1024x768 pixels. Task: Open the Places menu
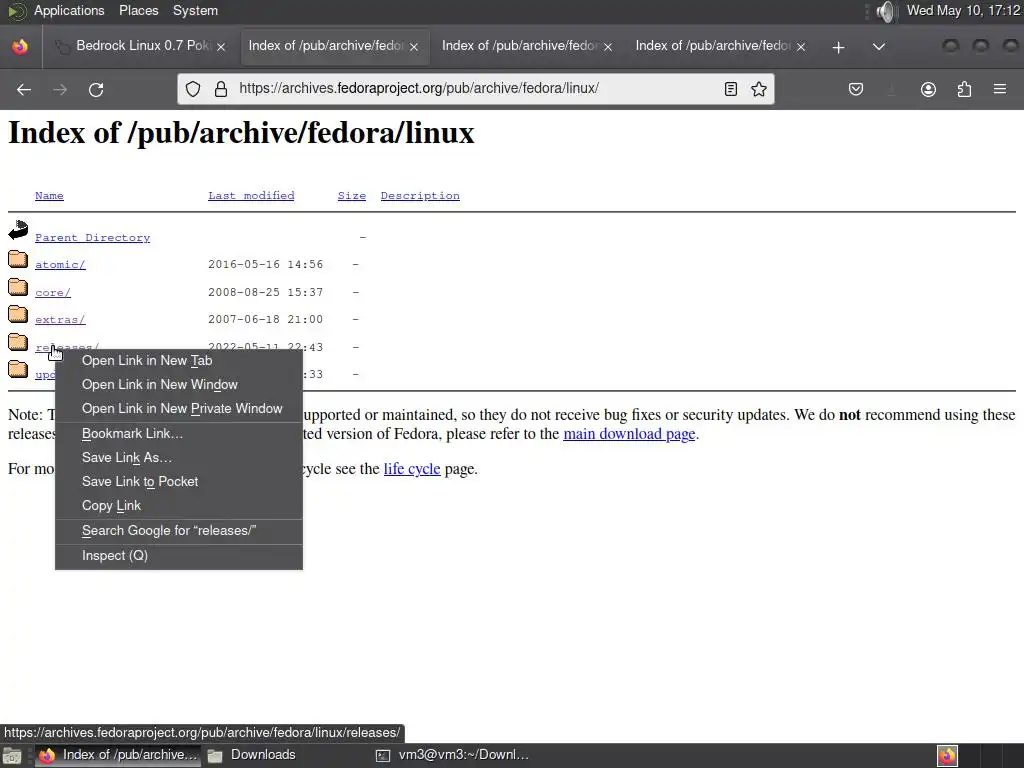[x=138, y=10]
